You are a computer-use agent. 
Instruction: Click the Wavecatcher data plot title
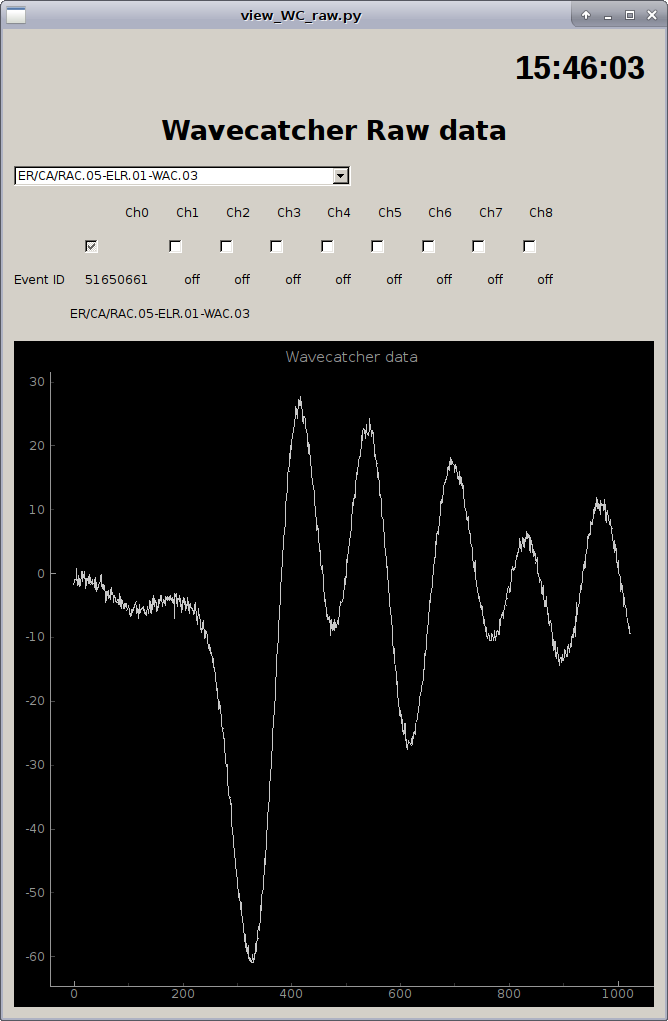pos(351,357)
